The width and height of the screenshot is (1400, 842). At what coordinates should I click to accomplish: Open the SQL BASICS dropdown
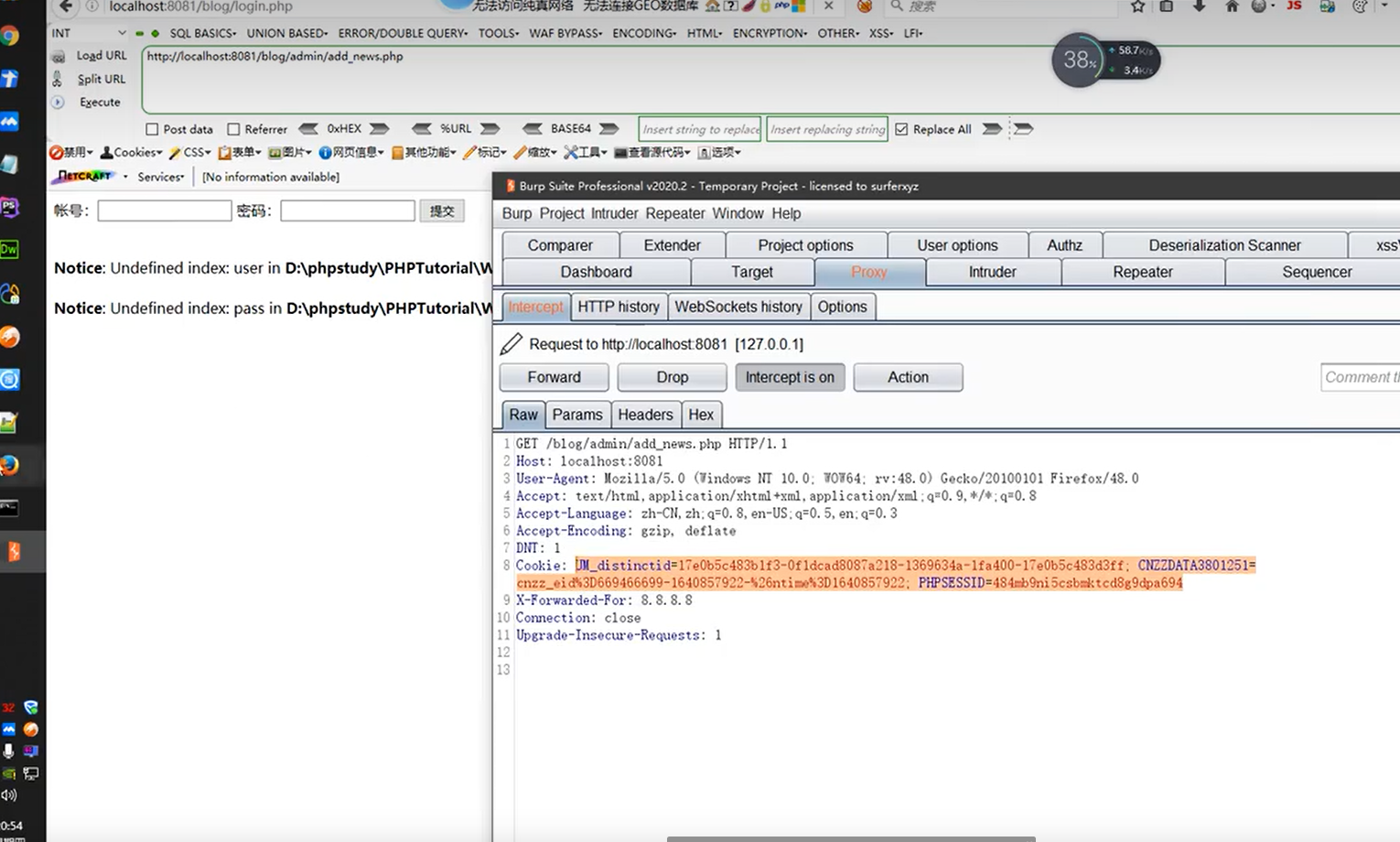click(203, 33)
